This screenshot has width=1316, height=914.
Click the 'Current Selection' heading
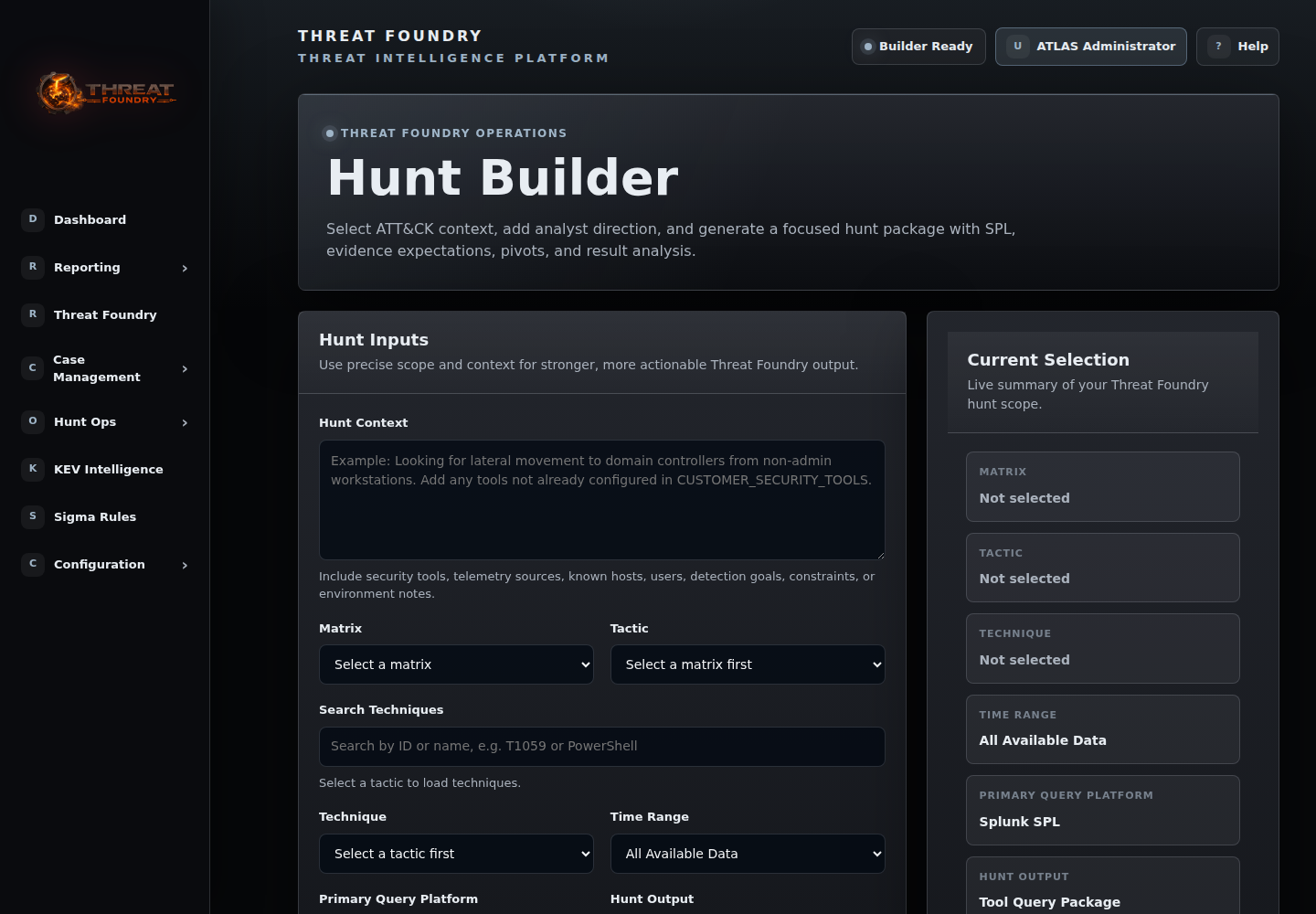pyautogui.click(x=1048, y=360)
